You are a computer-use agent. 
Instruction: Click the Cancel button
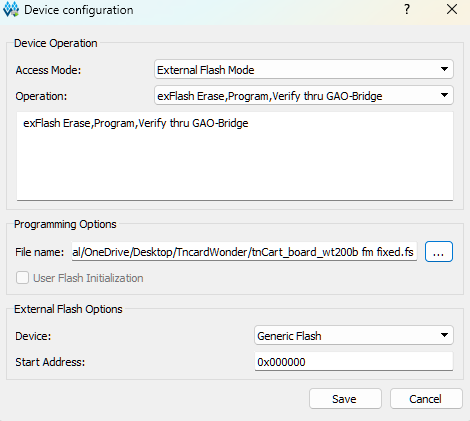426,399
